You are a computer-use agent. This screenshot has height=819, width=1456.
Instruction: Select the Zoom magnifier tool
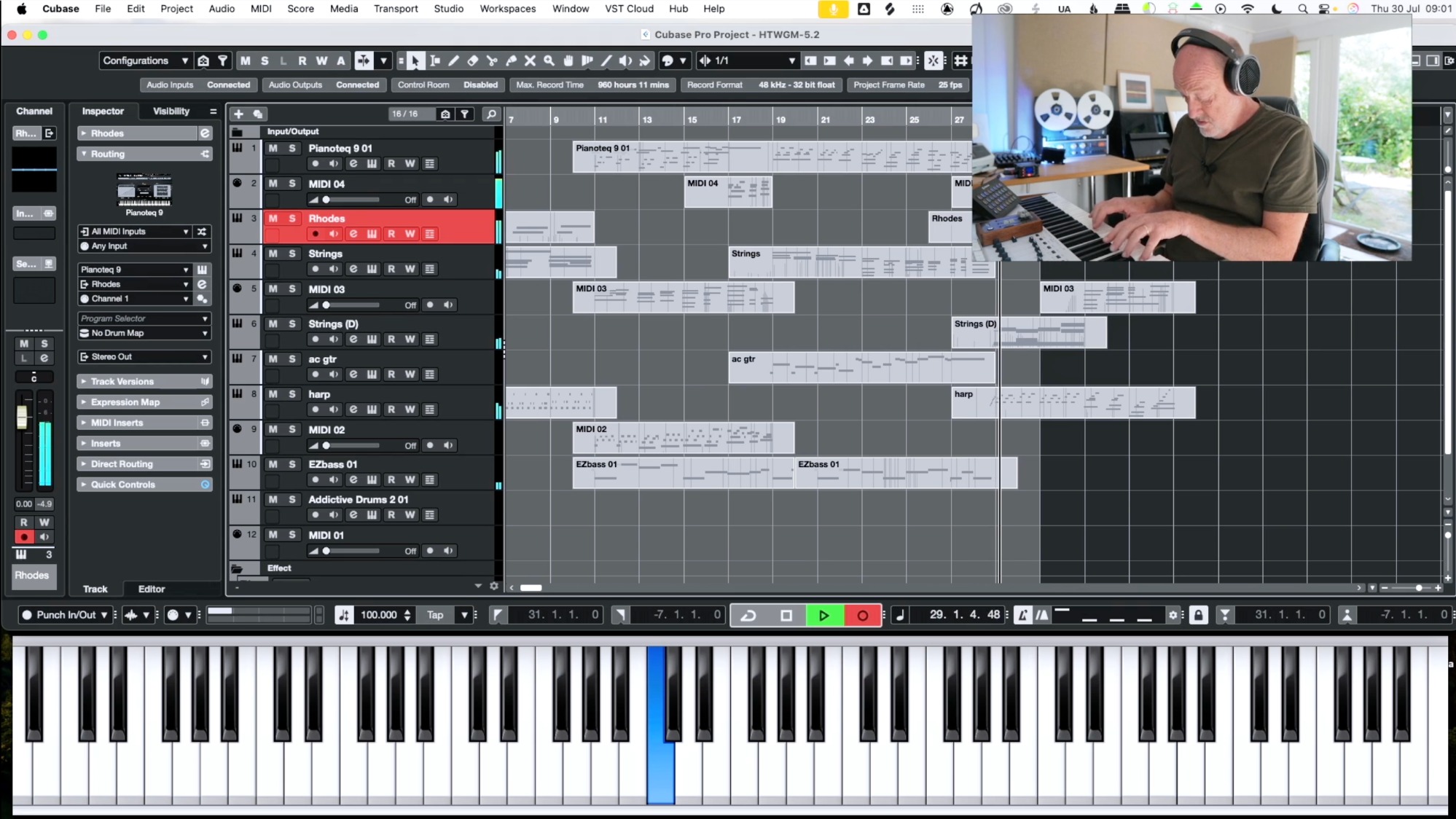coord(549,61)
